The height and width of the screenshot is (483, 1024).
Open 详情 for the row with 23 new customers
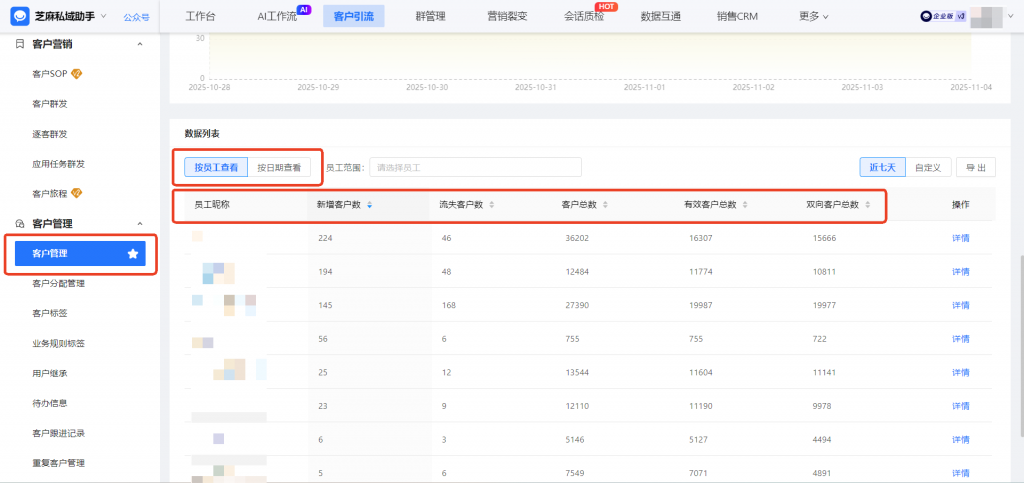(x=961, y=406)
